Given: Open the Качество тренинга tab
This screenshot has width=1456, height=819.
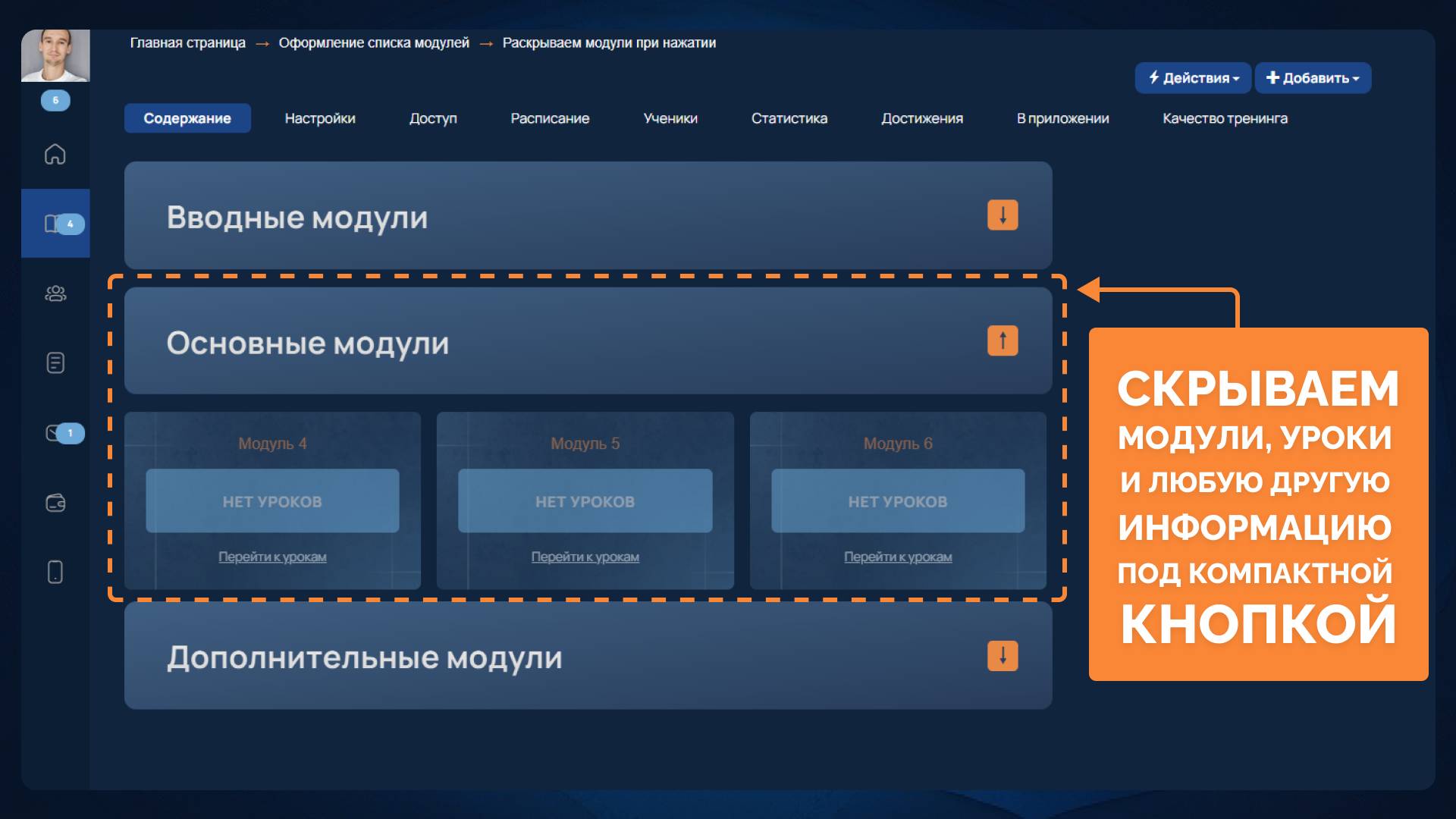Looking at the screenshot, I should click(x=1225, y=118).
